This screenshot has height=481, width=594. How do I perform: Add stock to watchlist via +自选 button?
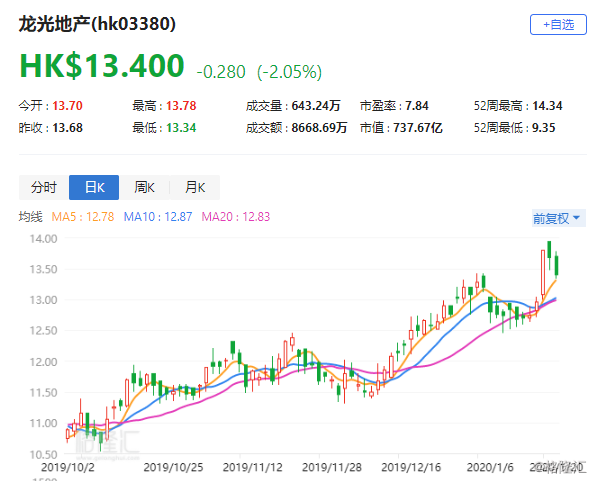pyautogui.click(x=558, y=25)
